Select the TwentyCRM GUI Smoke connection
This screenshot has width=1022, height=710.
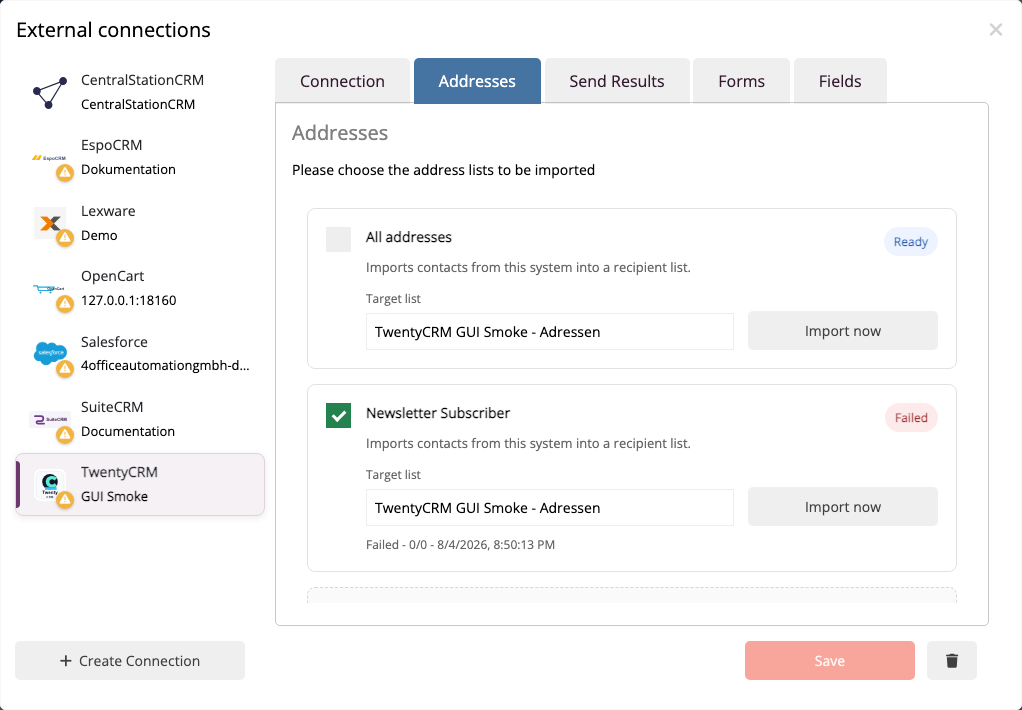(x=140, y=484)
